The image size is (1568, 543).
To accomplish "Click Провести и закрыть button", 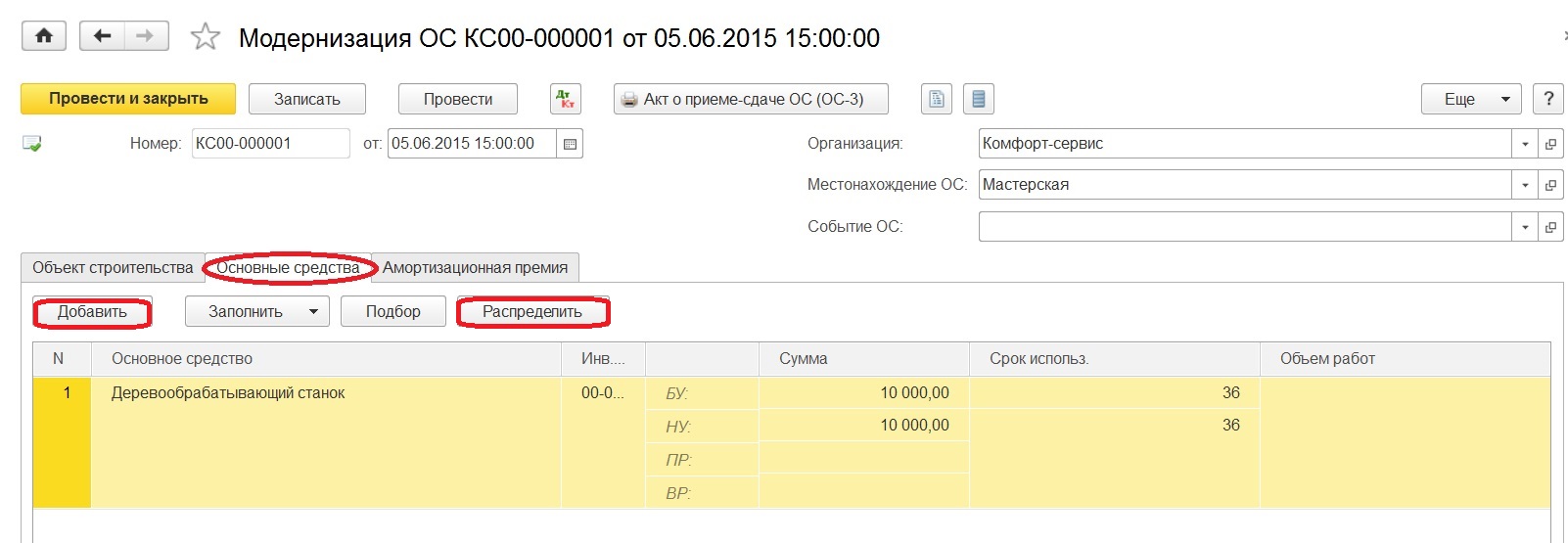I will click(x=128, y=99).
